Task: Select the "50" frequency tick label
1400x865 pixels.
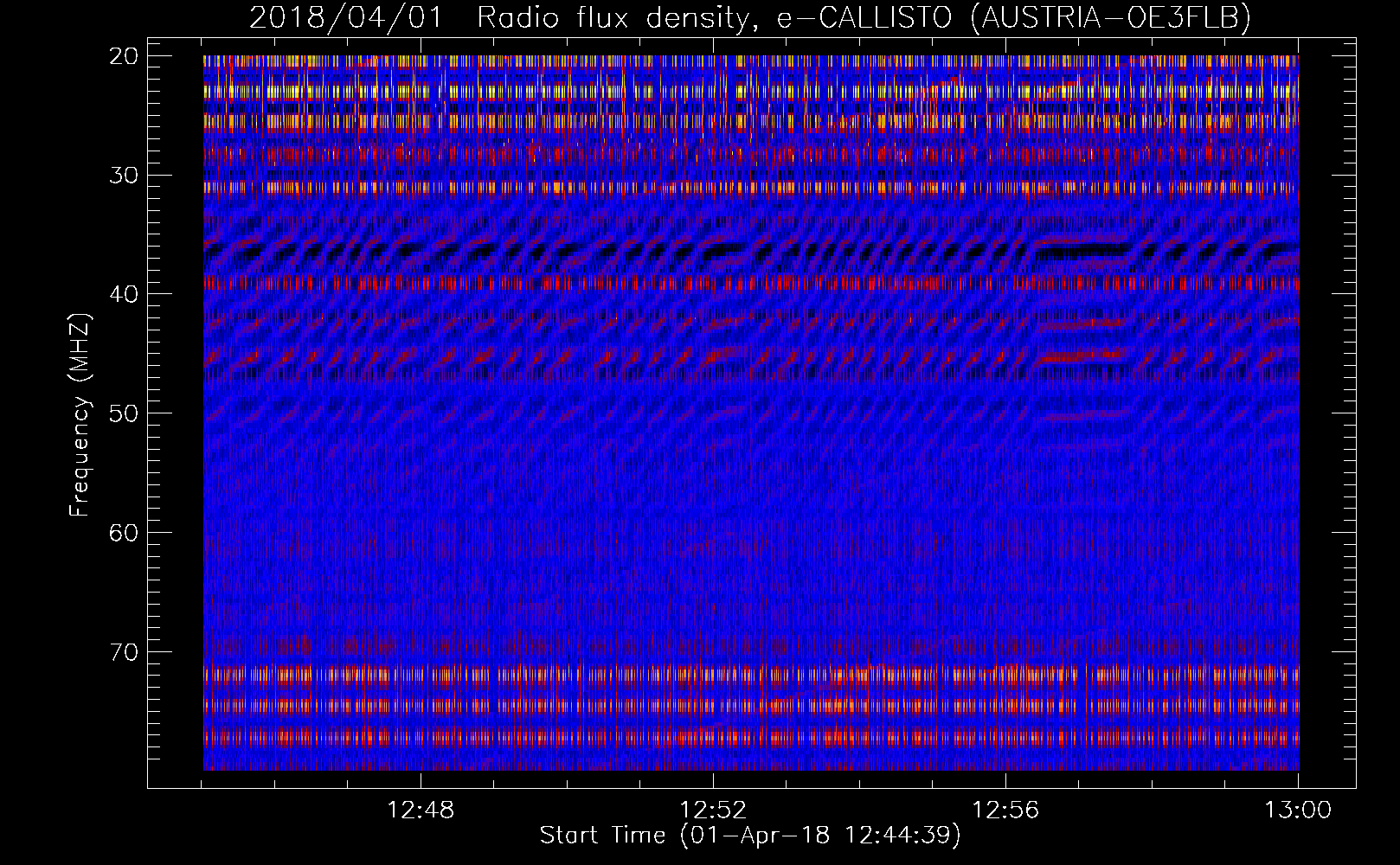Action: tap(125, 413)
